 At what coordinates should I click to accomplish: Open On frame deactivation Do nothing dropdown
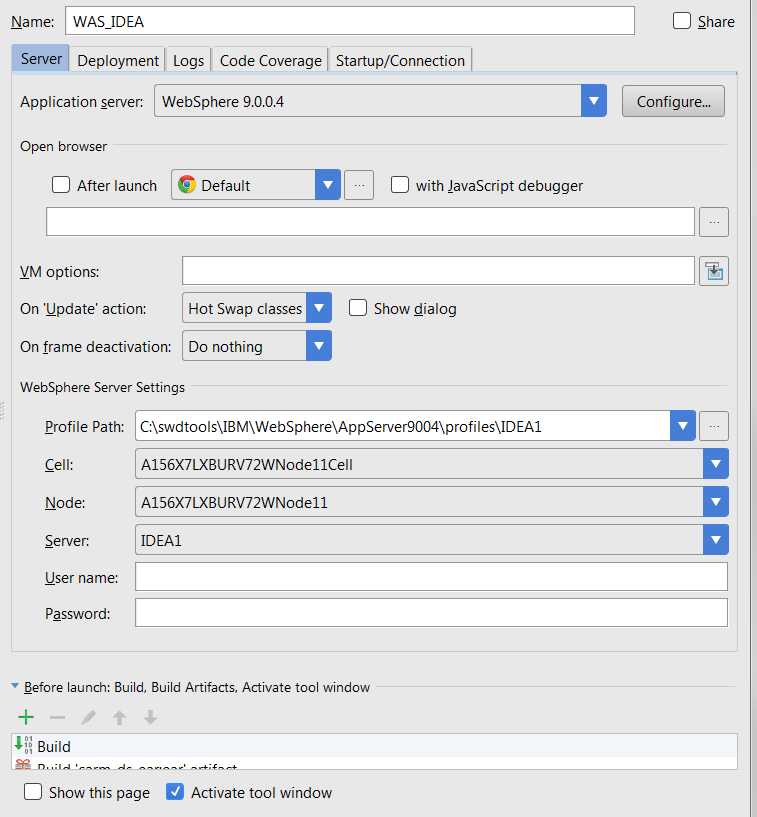319,346
